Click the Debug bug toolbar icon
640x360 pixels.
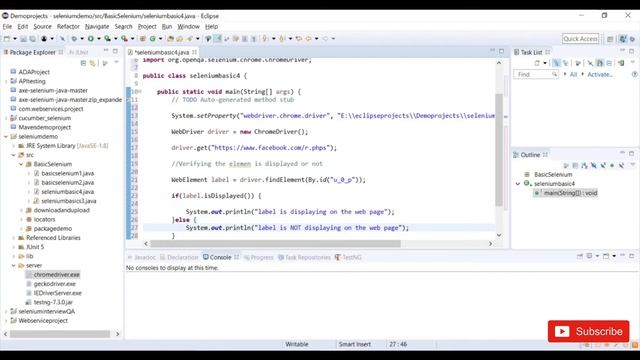point(74,39)
